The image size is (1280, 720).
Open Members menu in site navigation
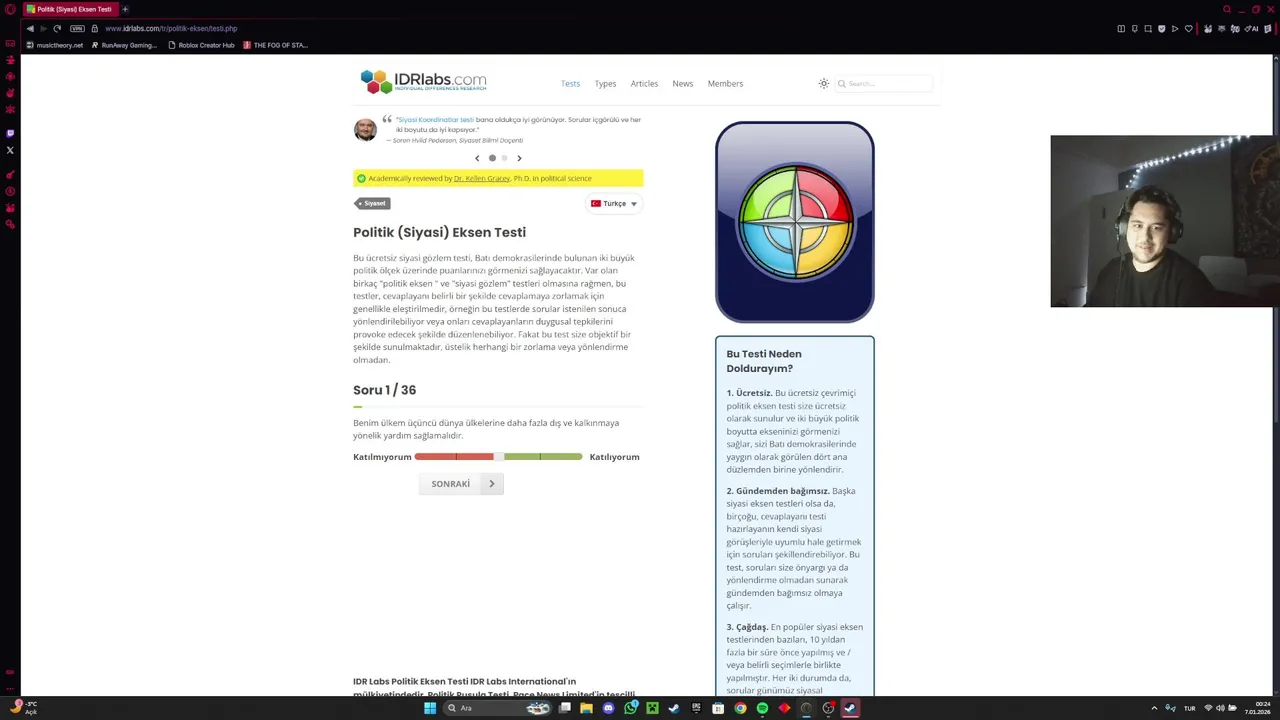tap(725, 84)
